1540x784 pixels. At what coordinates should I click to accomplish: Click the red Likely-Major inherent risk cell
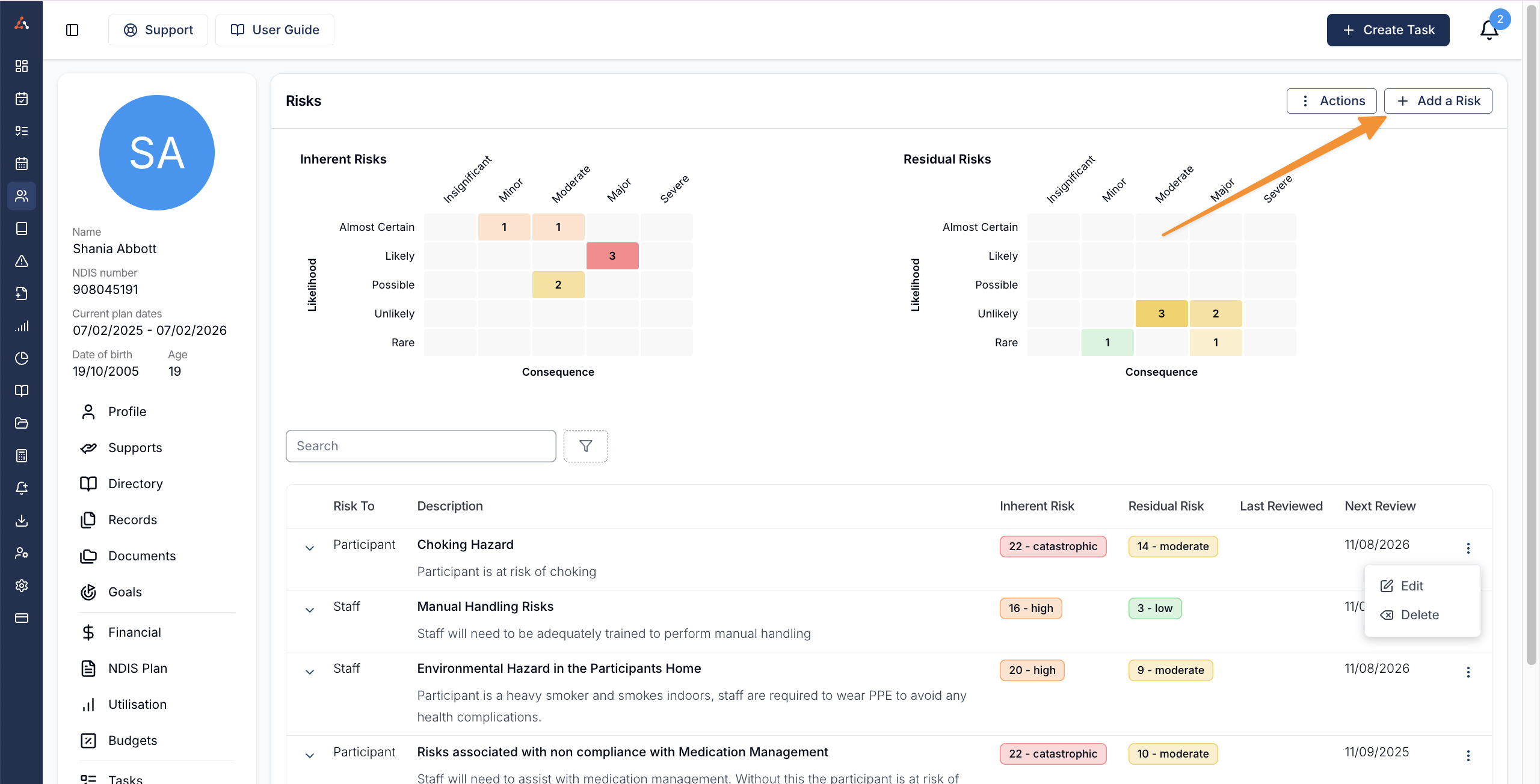(x=612, y=256)
